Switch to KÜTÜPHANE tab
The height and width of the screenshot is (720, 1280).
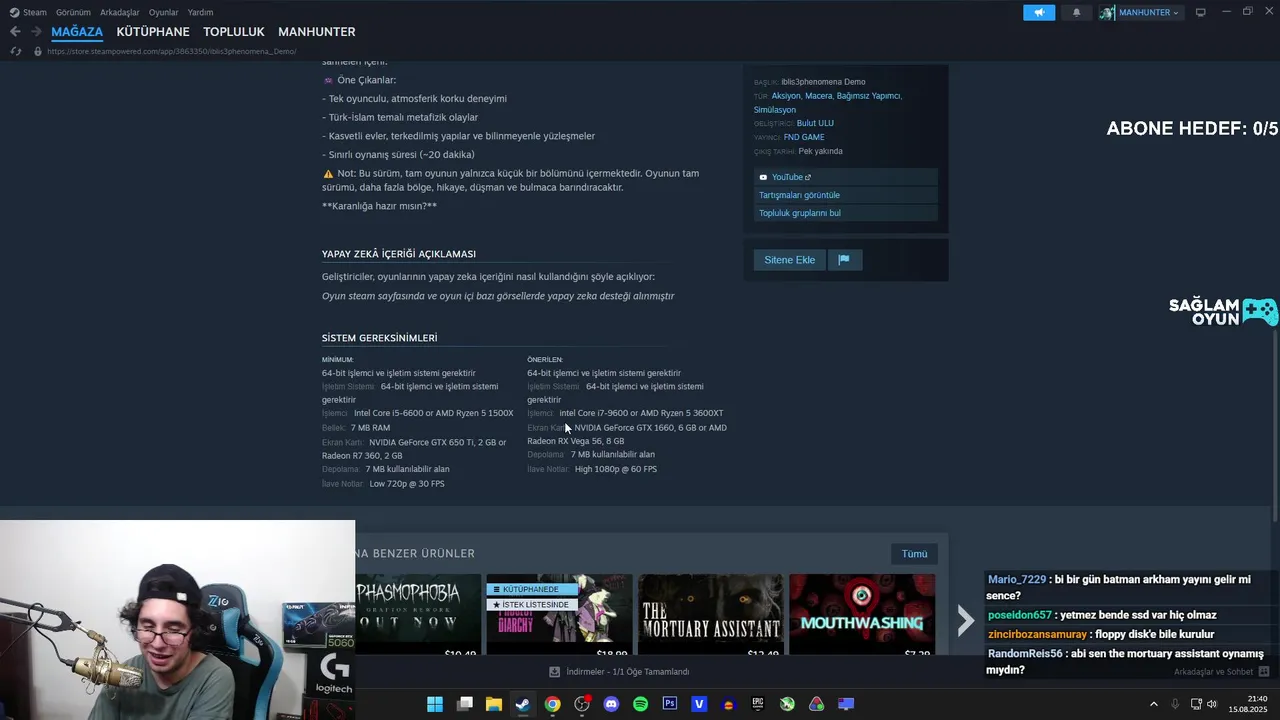pos(153,32)
